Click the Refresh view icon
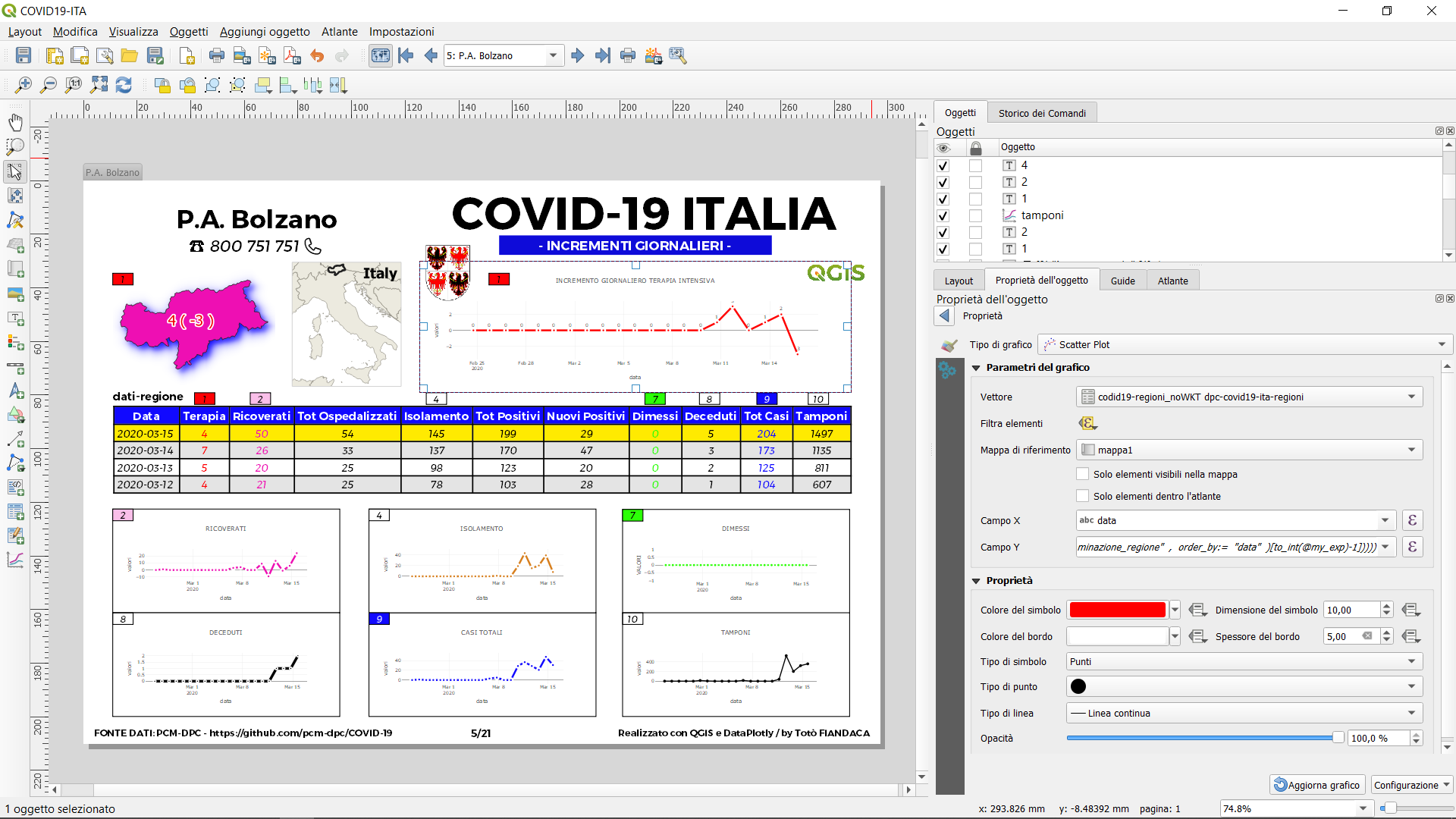The height and width of the screenshot is (819, 1456). (124, 85)
